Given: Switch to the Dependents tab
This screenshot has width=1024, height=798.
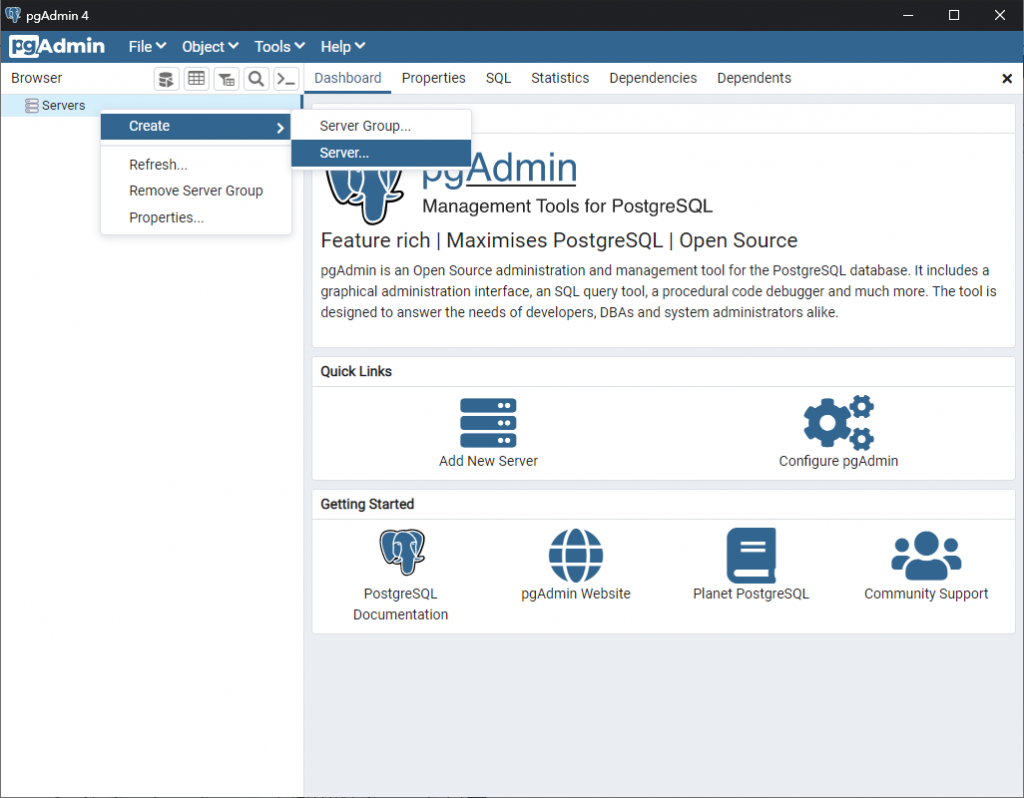Looking at the screenshot, I should pyautogui.click(x=754, y=78).
